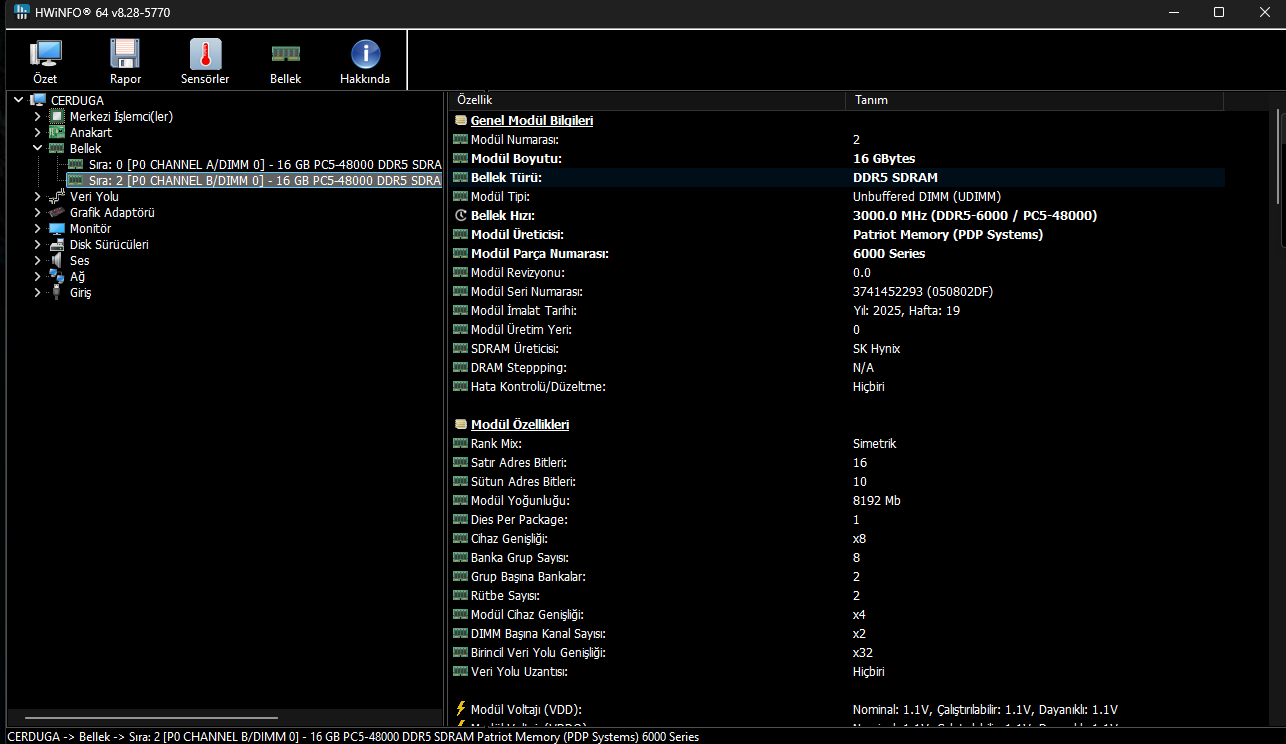1286x744 pixels.
Task: Select the x32 primary bus width value
Action: click(863, 652)
